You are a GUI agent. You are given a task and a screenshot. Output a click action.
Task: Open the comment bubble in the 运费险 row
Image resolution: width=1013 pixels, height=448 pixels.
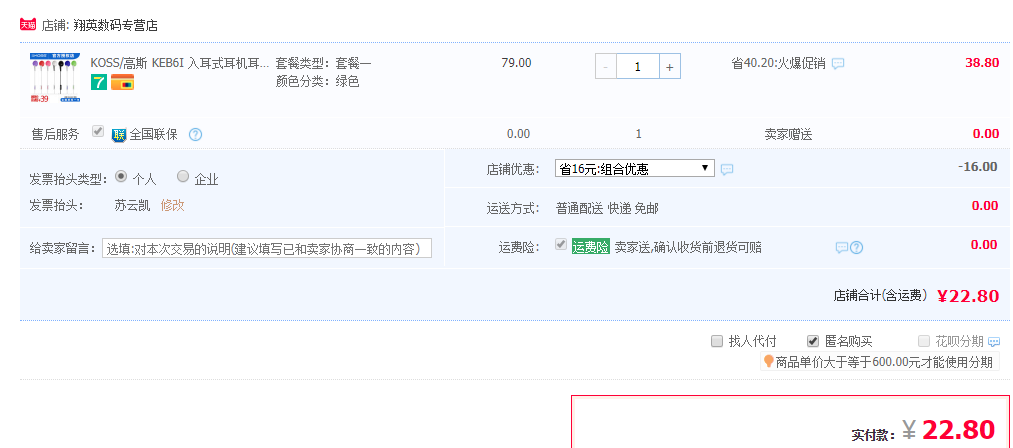click(x=842, y=248)
